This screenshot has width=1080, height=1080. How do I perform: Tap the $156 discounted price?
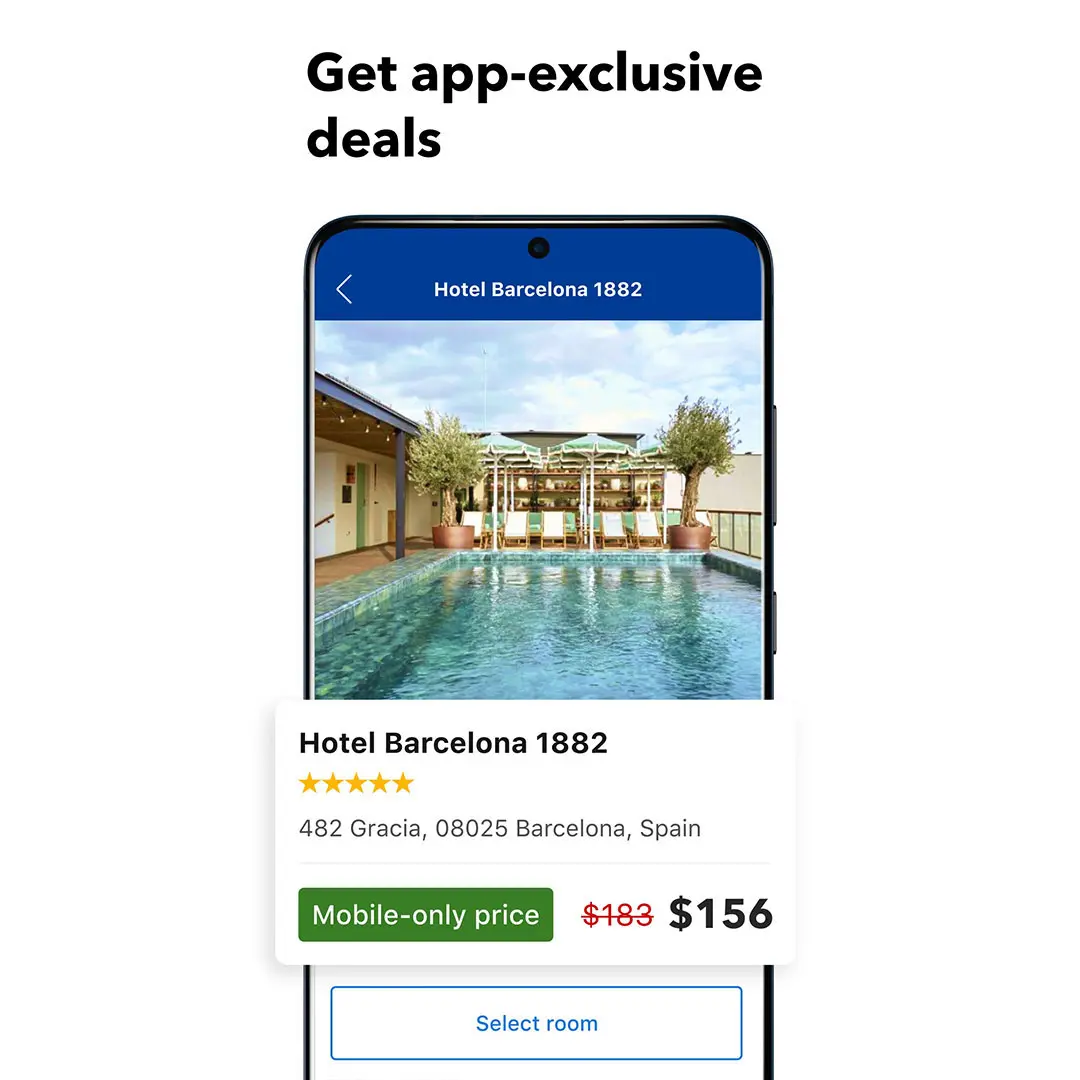tap(720, 914)
